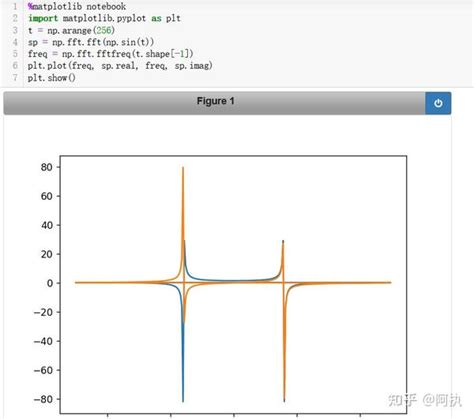Click the blue power button to stop figure interaction

coord(438,103)
